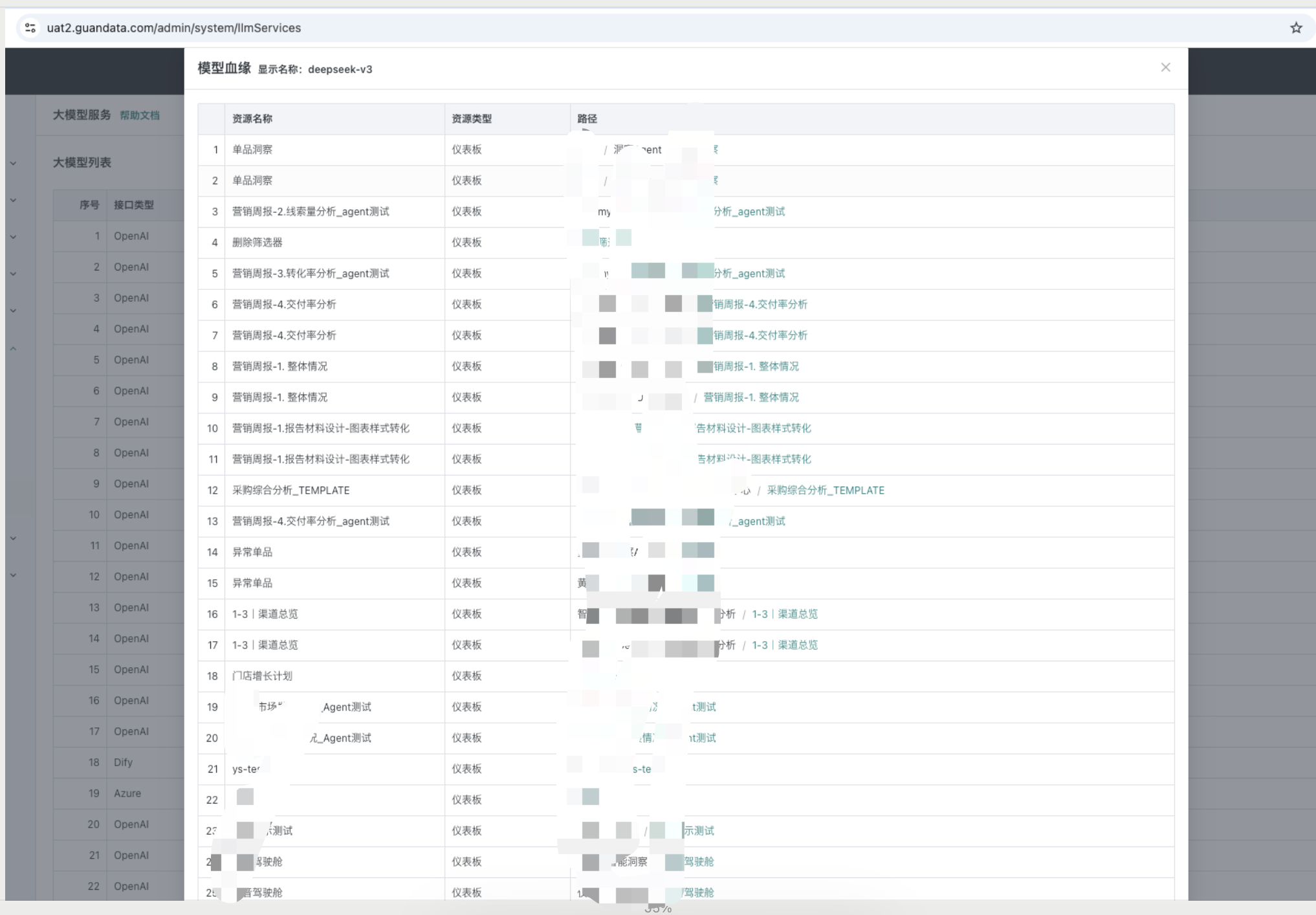Viewport: 1316px width, 915px height.
Task: Select the Azure row in model list
Action: click(127, 793)
